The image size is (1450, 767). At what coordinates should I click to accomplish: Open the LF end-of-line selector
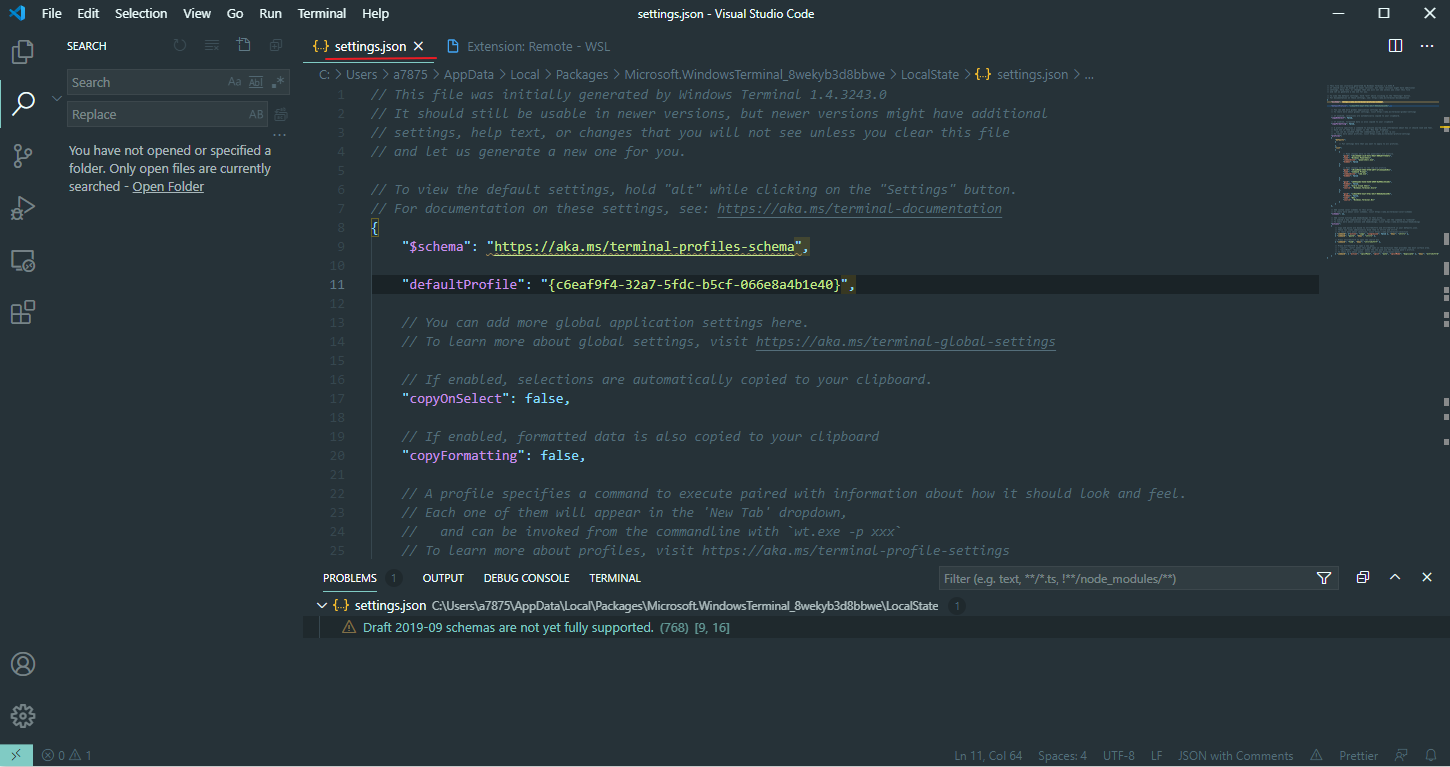click(1156, 755)
